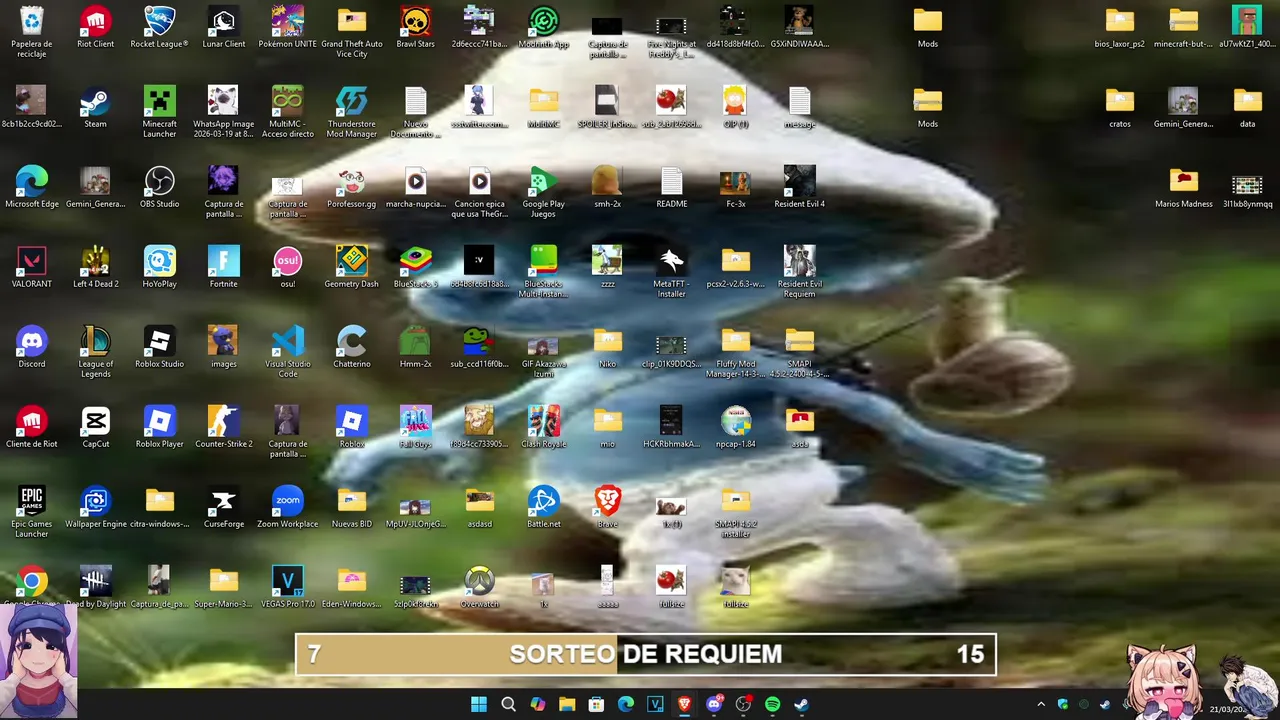Open File Explorer from the taskbar
This screenshot has width=1280, height=720.
[x=567, y=704]
